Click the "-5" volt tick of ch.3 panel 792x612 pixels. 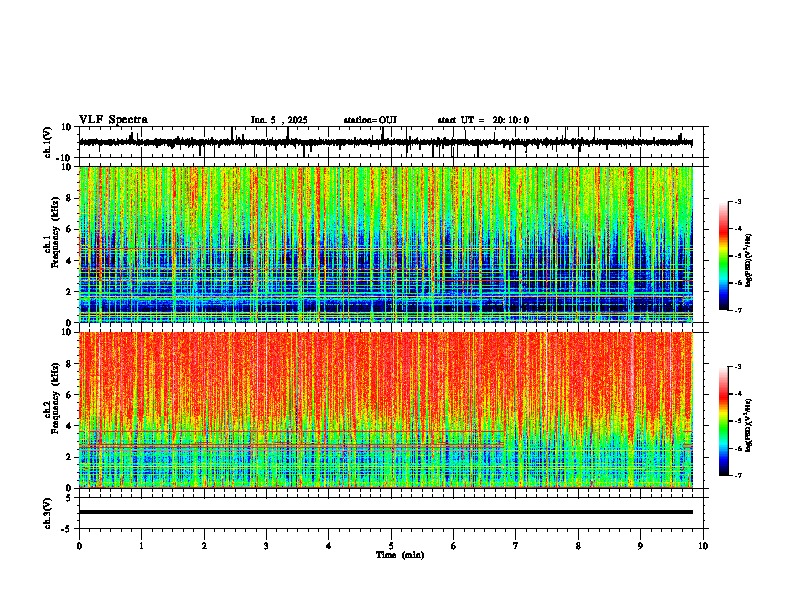pyautogui.click(x=67, y=528)
